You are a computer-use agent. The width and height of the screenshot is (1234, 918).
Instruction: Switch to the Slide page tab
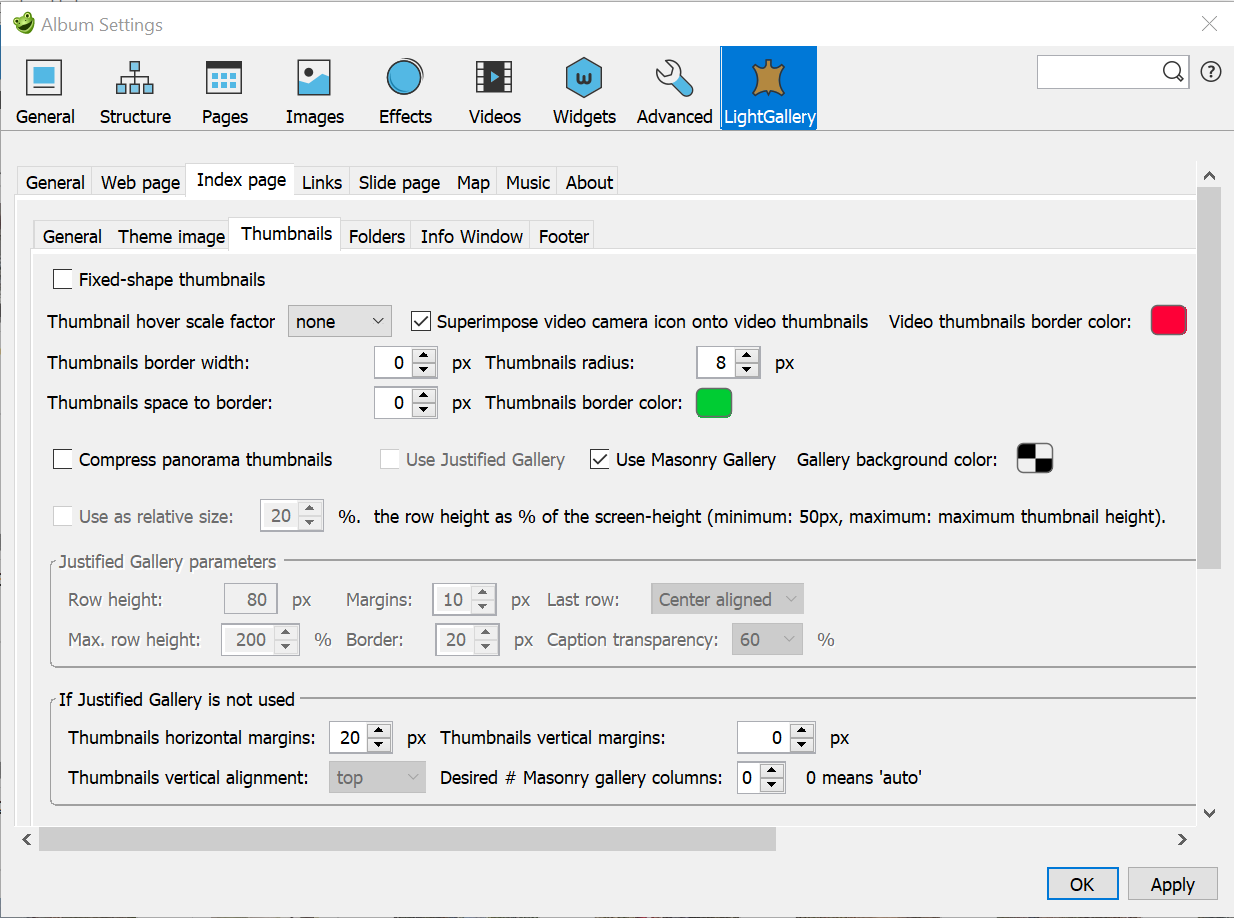point(399,182)
